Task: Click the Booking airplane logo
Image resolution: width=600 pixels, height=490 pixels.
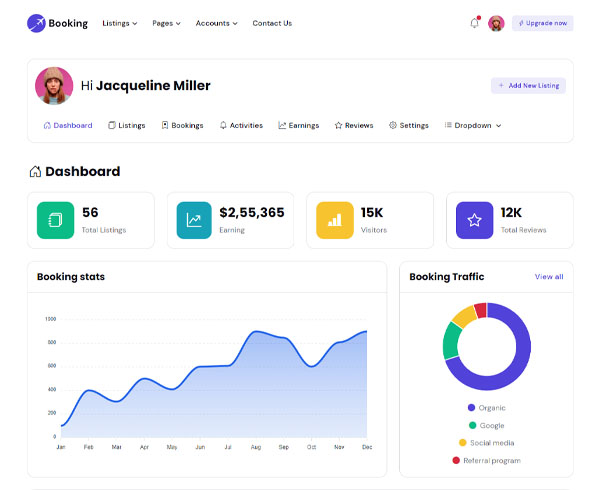Action: [36, 23]
